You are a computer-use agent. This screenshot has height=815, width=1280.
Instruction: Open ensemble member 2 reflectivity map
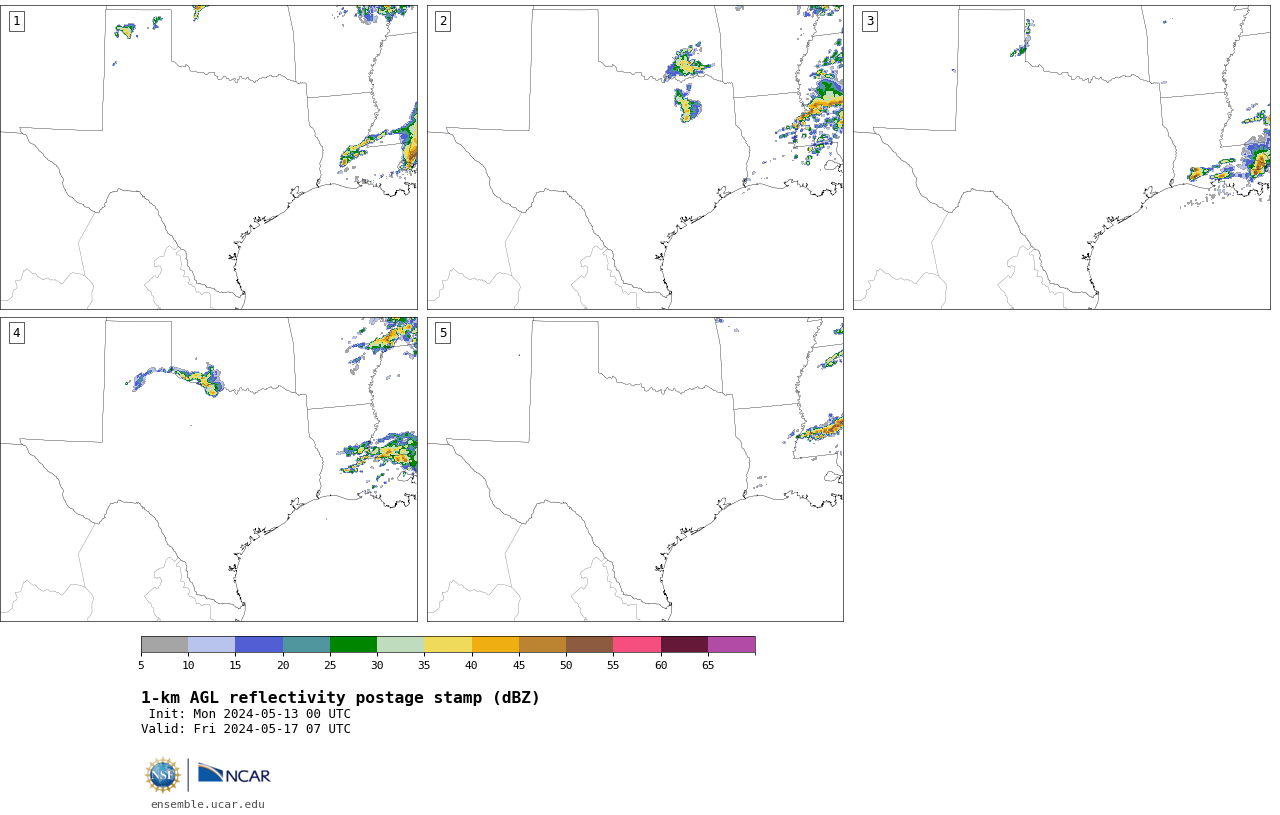coord(635,157)
